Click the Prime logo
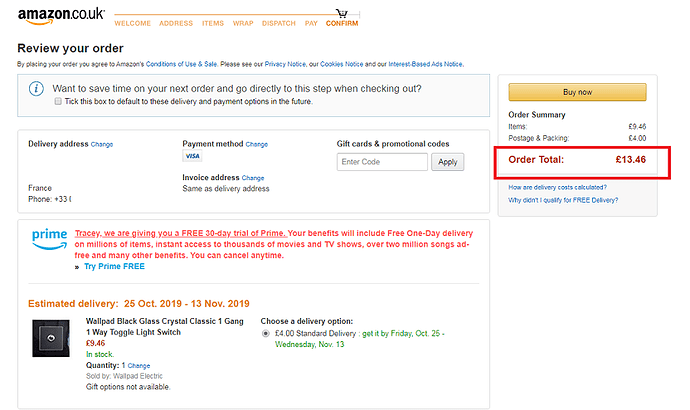 click(x=49, y=239)
